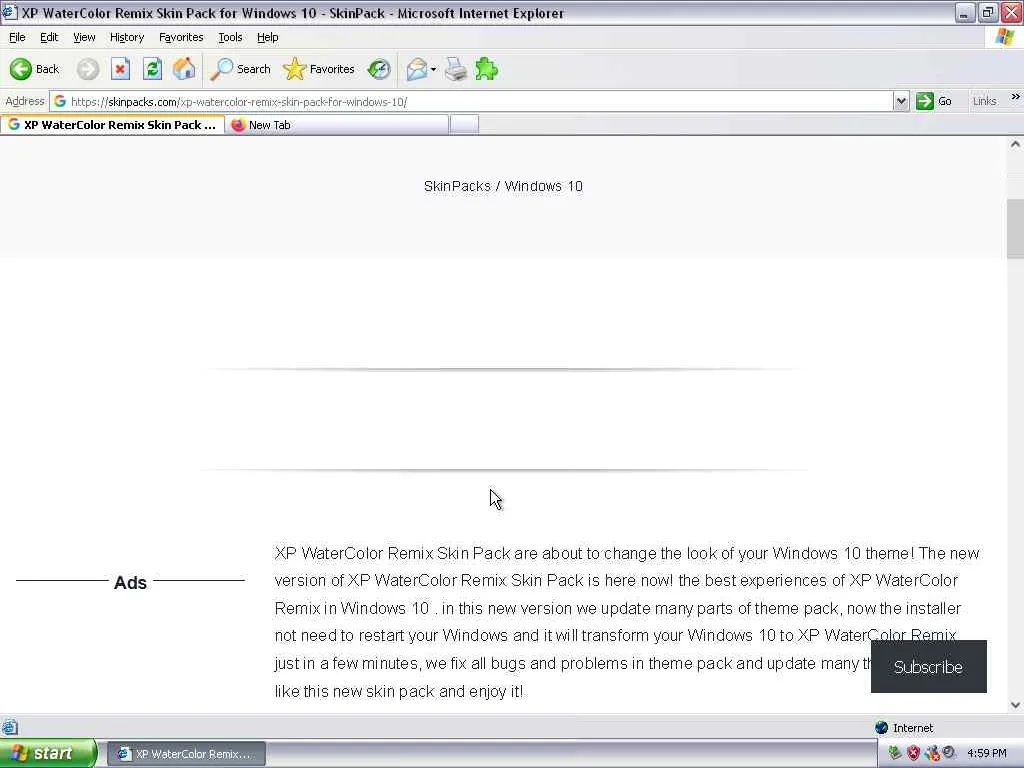Refresh the page with green arrows icon
This screenshot has height=768, width=1024.
point(152,69)
